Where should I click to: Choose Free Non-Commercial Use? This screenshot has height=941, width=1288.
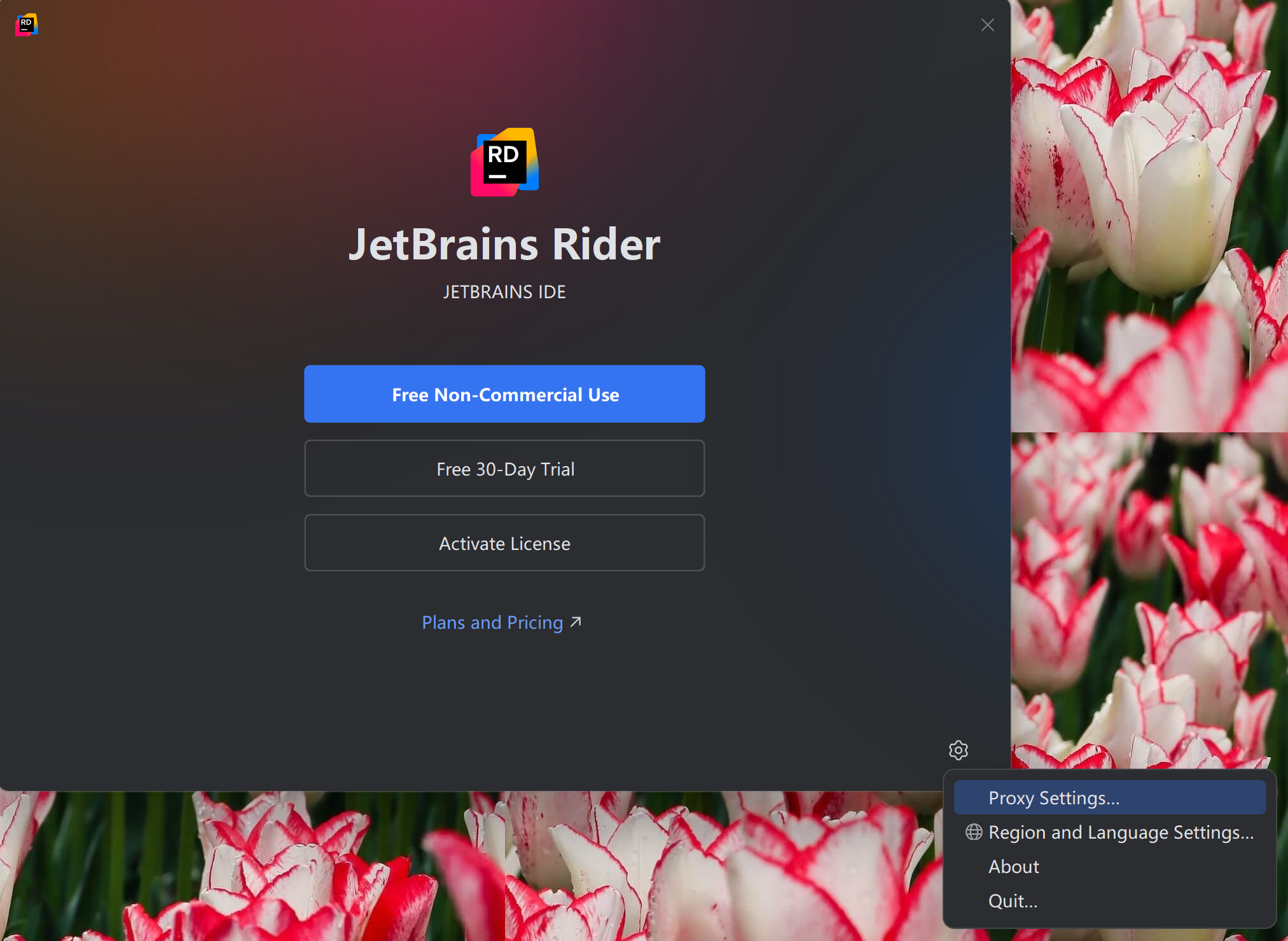click(x=504, y=394)
